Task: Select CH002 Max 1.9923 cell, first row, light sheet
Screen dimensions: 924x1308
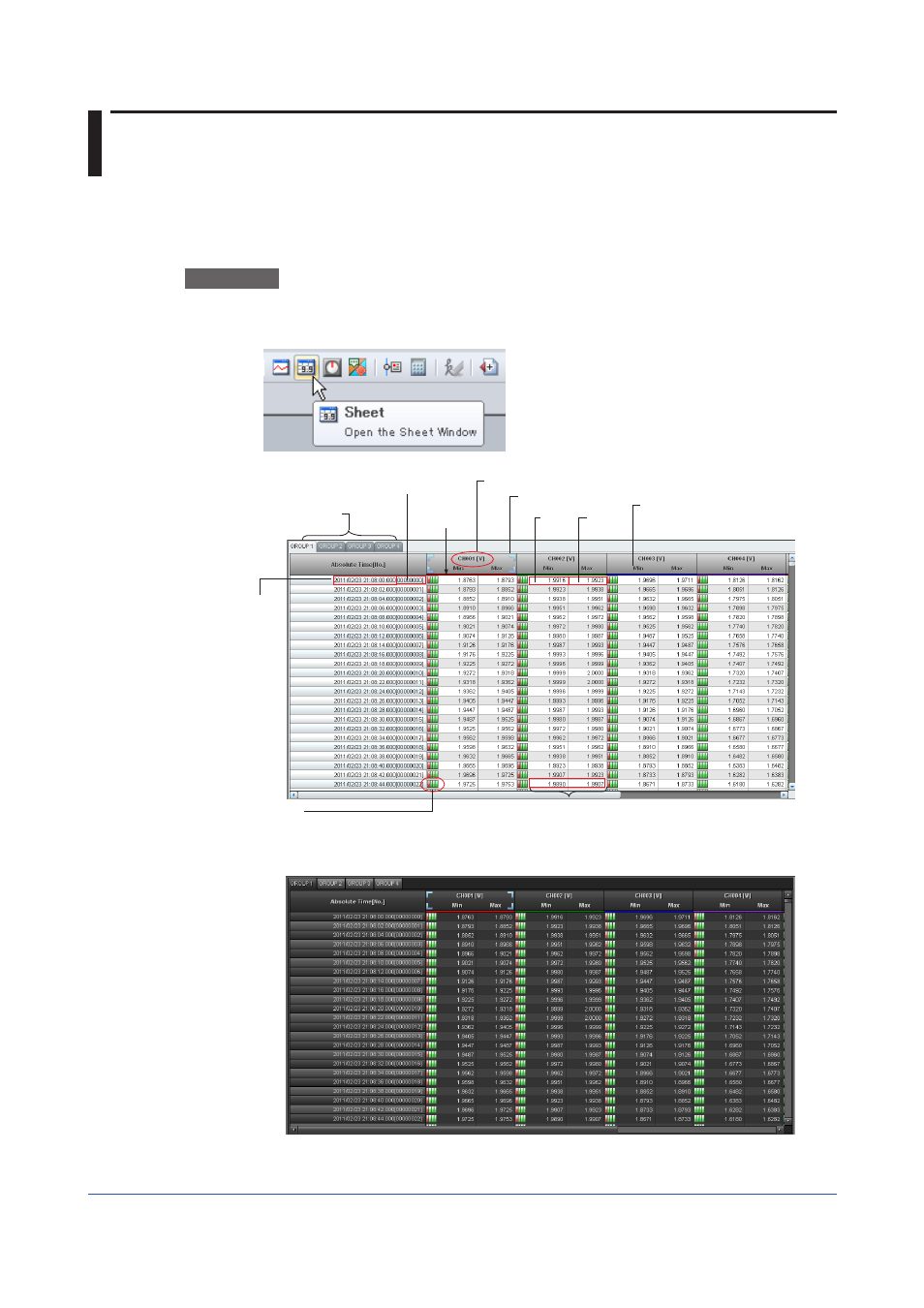Action: coord(590,580)
